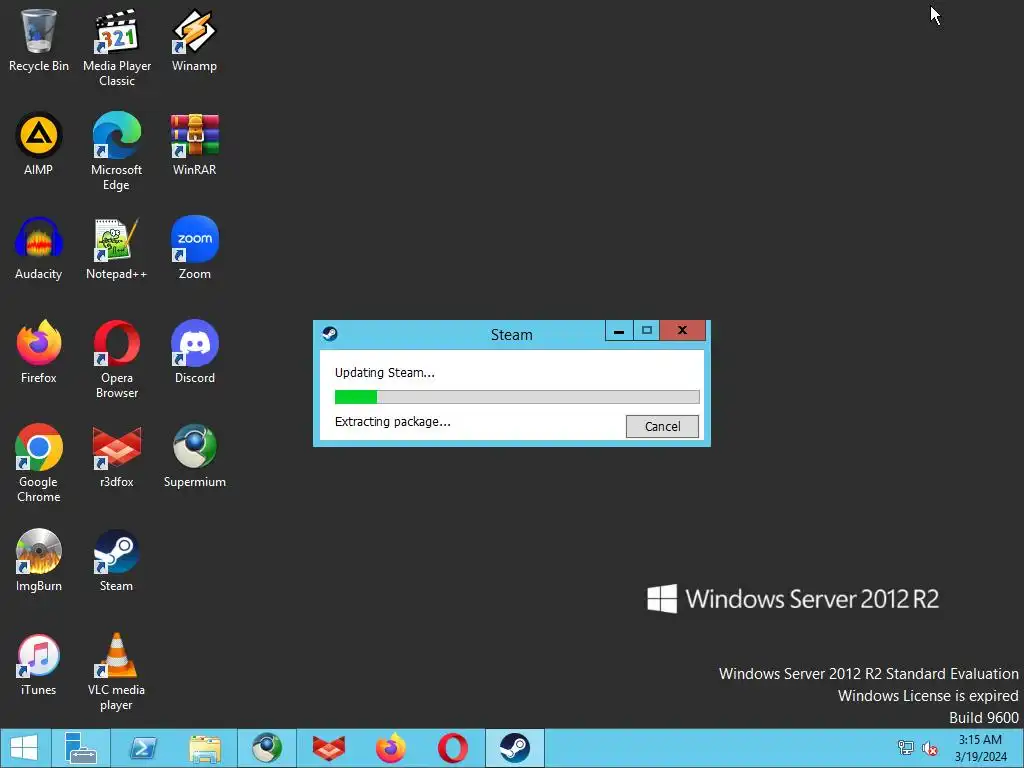The image size is (1024, 768).
Task: Select the VLC media player icon
Action: tap(117, 671)
